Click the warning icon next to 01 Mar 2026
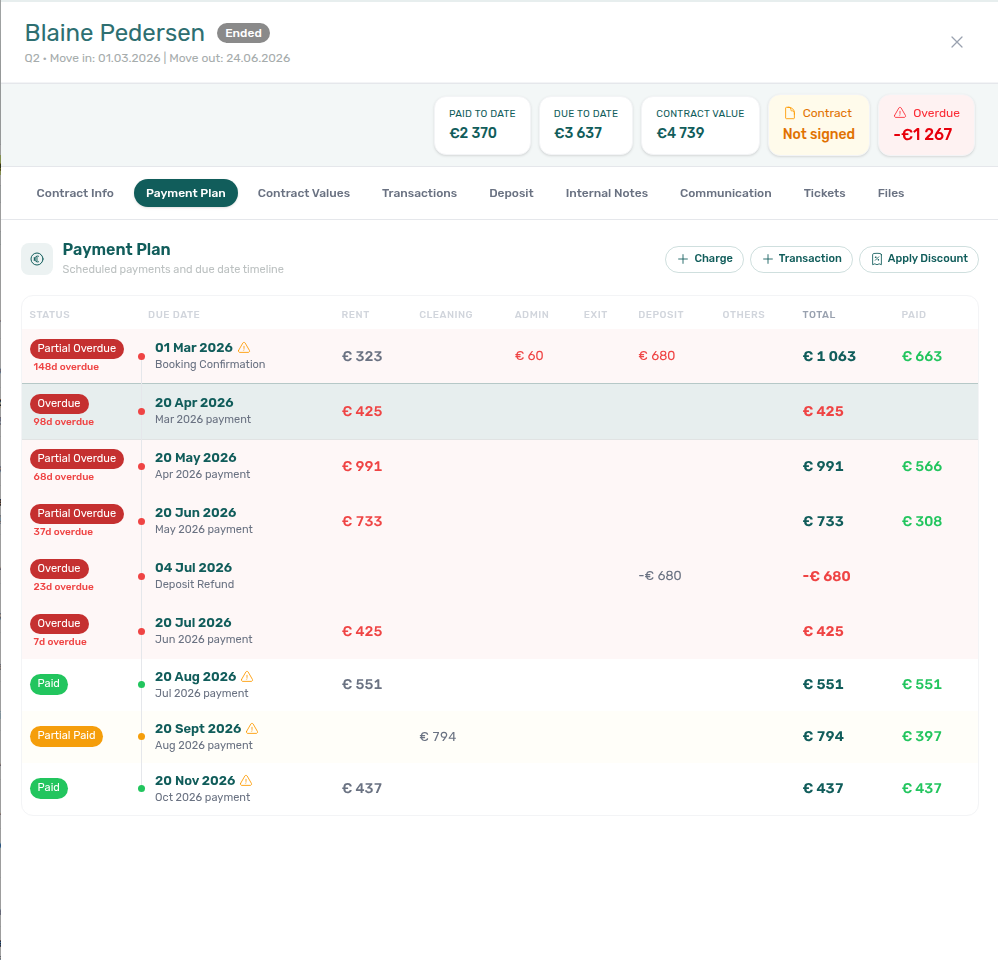 point(244,348)
